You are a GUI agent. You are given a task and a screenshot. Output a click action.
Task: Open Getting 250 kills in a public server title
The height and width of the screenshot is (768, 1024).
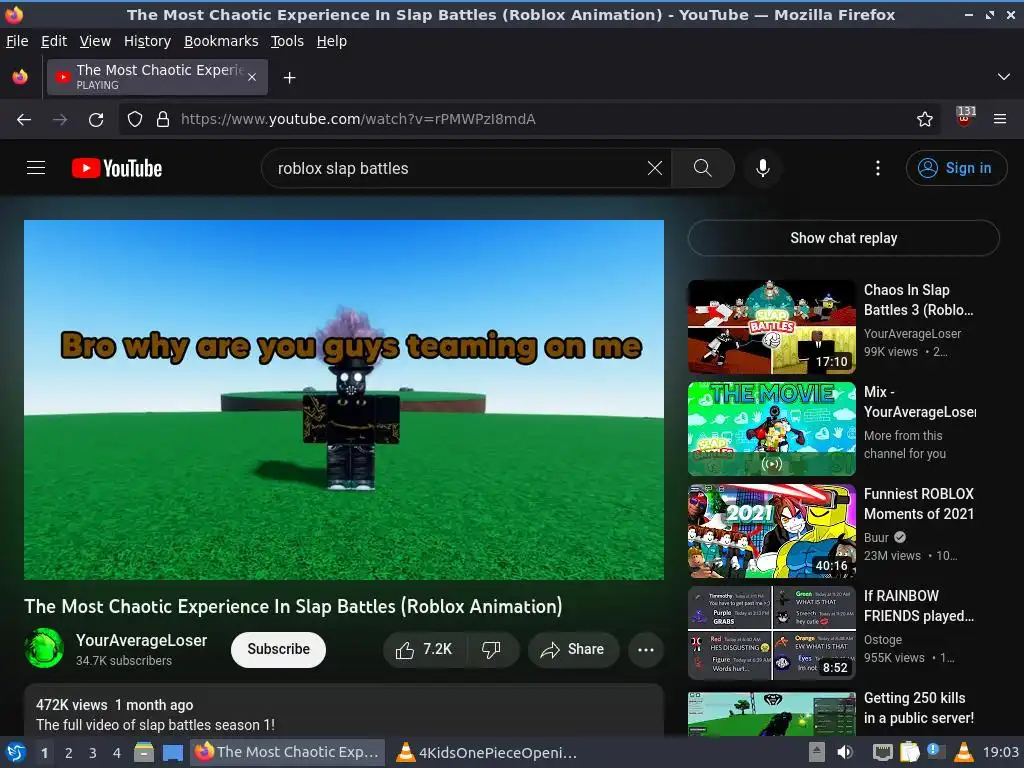tap(919, 708)
